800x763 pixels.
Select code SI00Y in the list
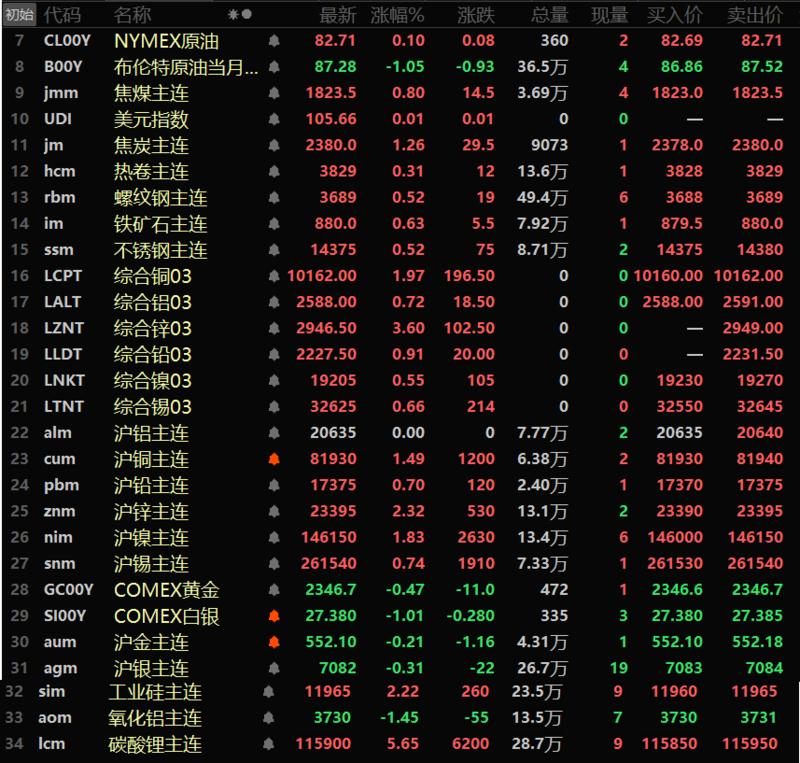pos(65,616)
